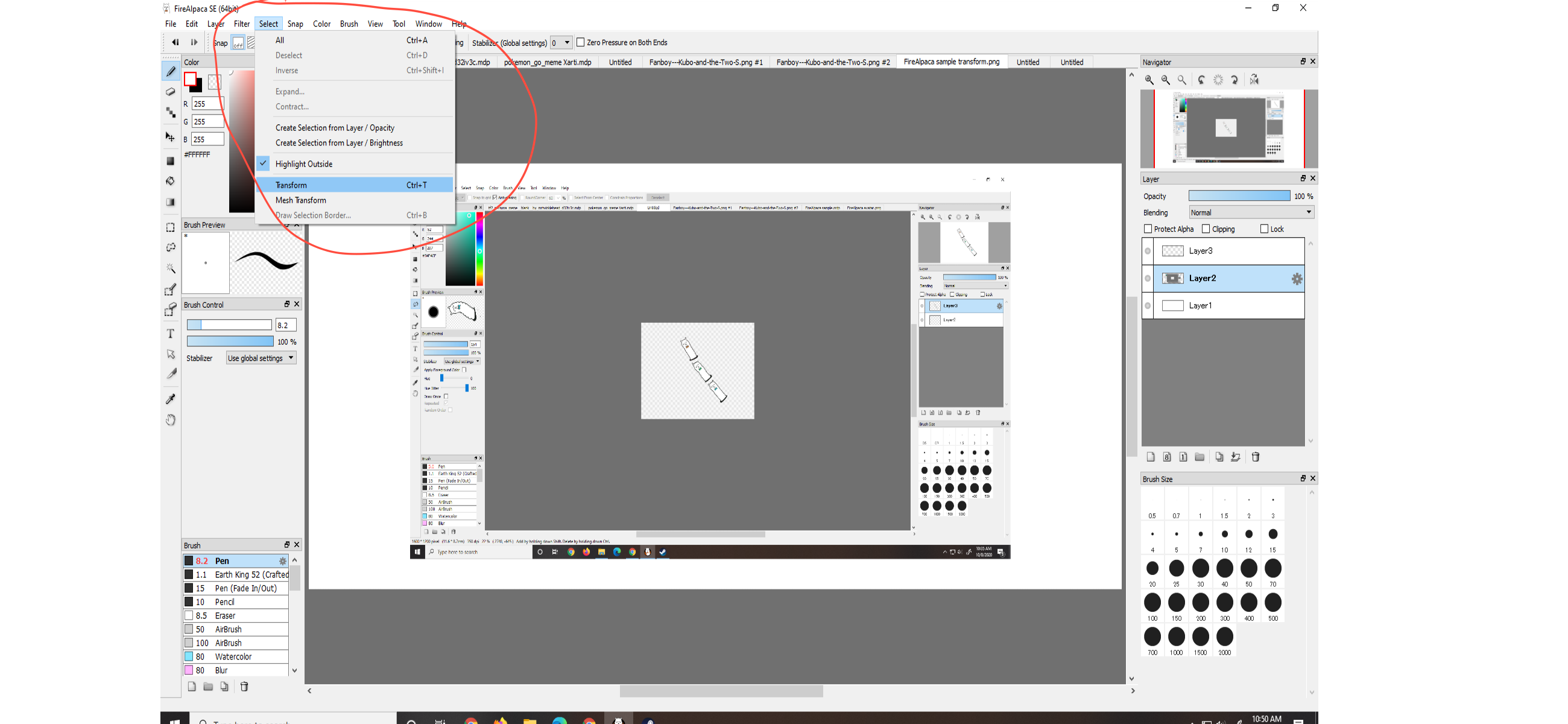1568x724 pixels.
Task: Activate the Eyedropper tool
Action: tap(171, 399)
